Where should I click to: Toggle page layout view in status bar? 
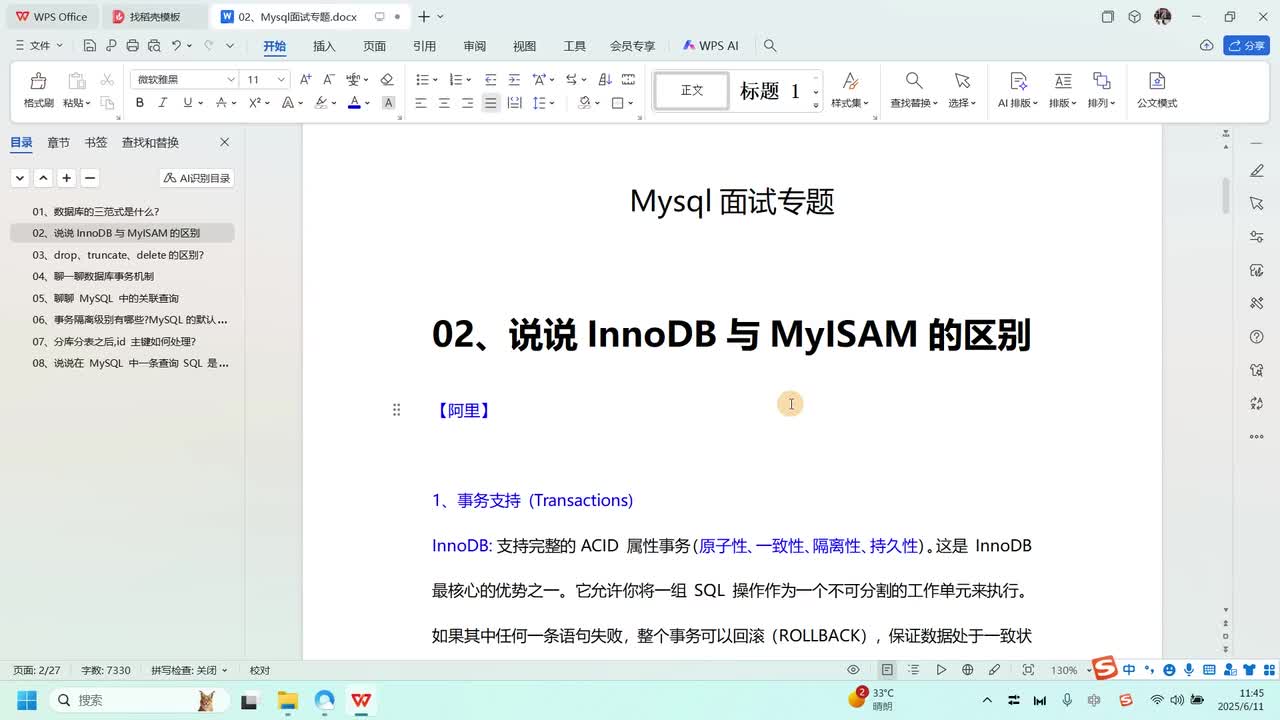[887, 670]
